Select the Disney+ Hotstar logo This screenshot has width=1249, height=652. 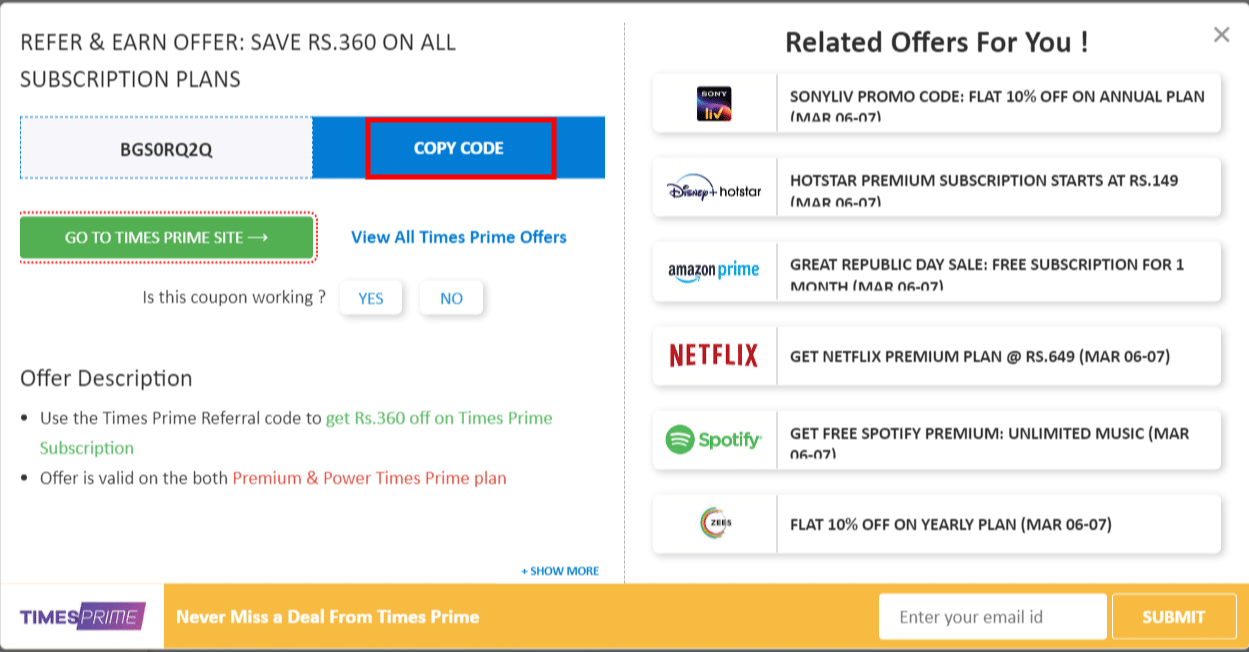click(714, 187)
